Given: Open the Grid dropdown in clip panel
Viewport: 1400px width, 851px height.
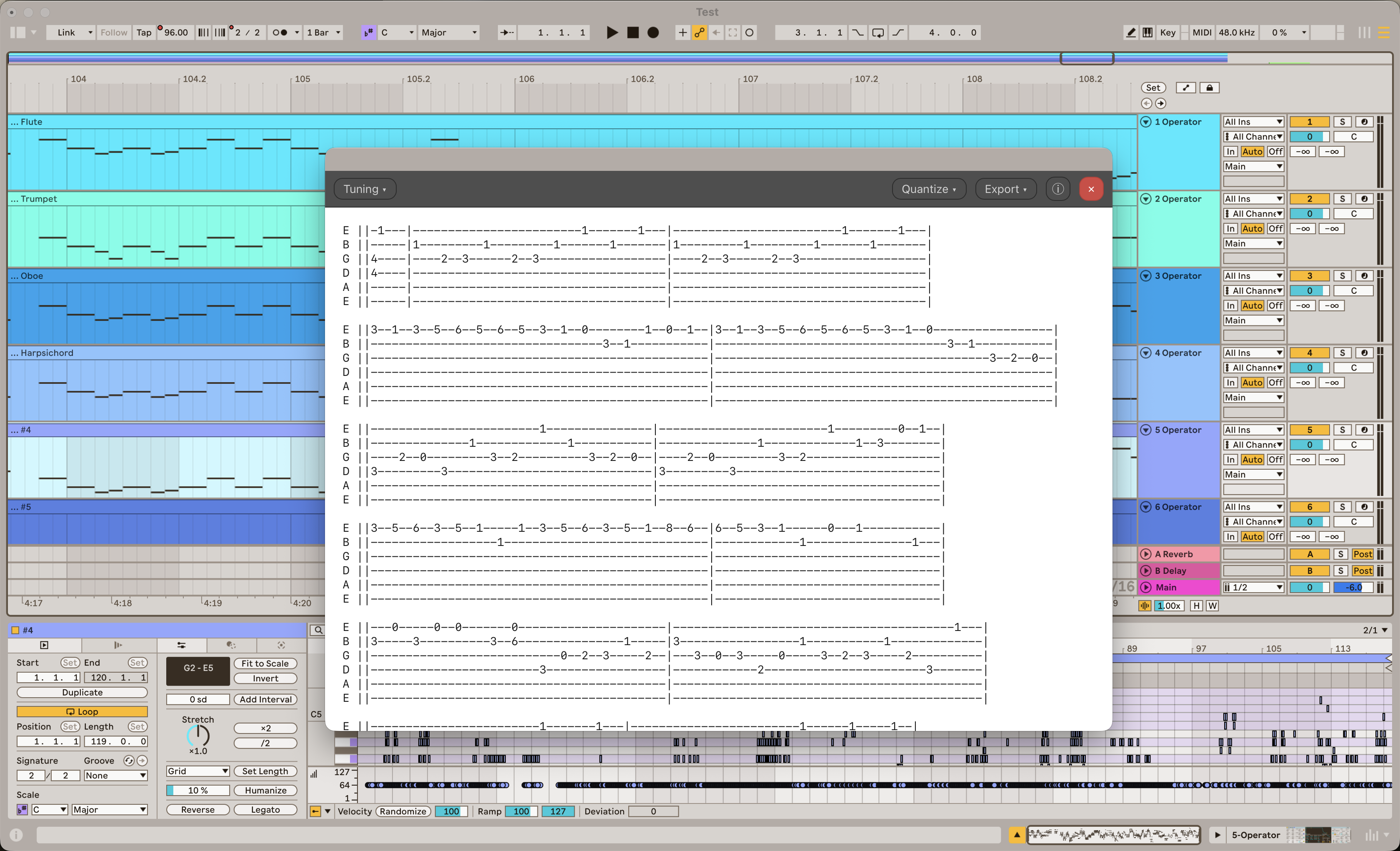Looking at the screenshot, I should [198, 771].
